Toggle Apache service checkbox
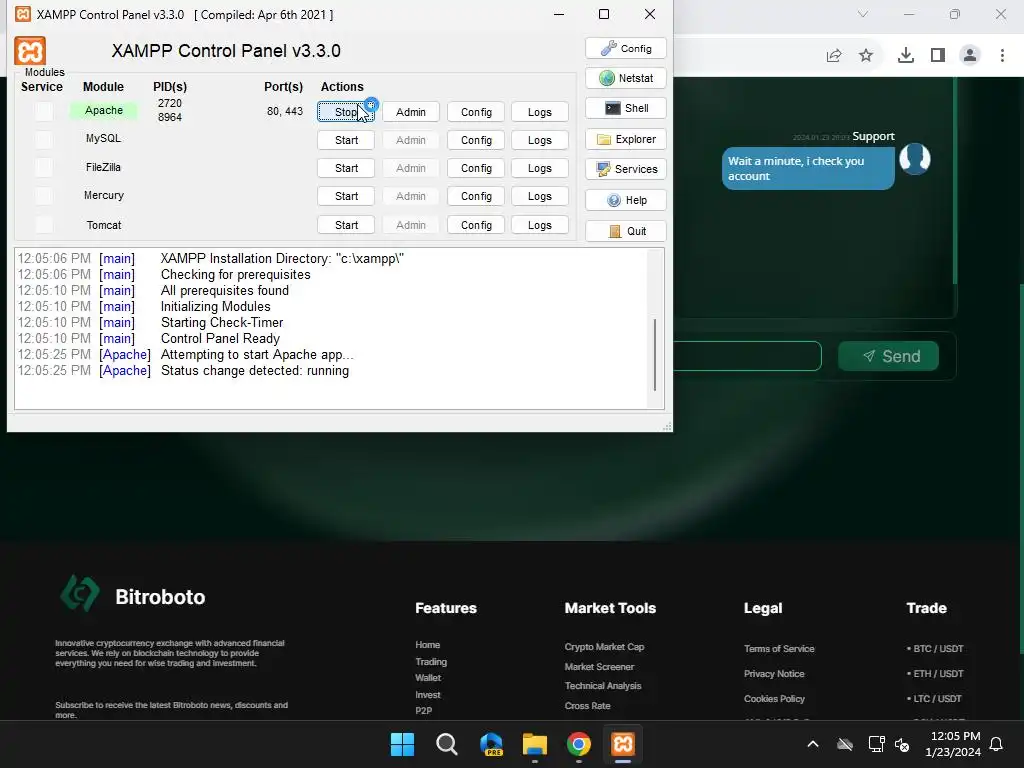This screenshot has height=768, width=1024. click(44, 111)
